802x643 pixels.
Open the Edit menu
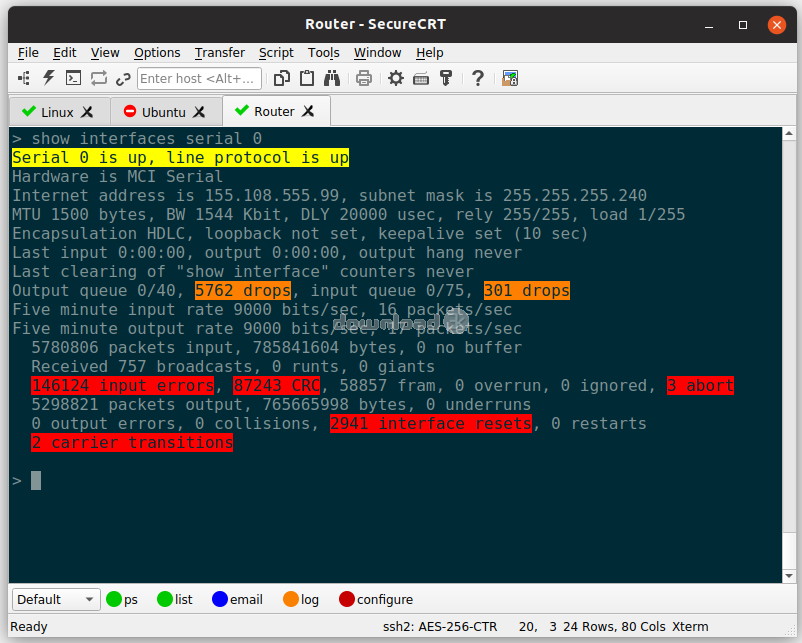coord(64,53)
